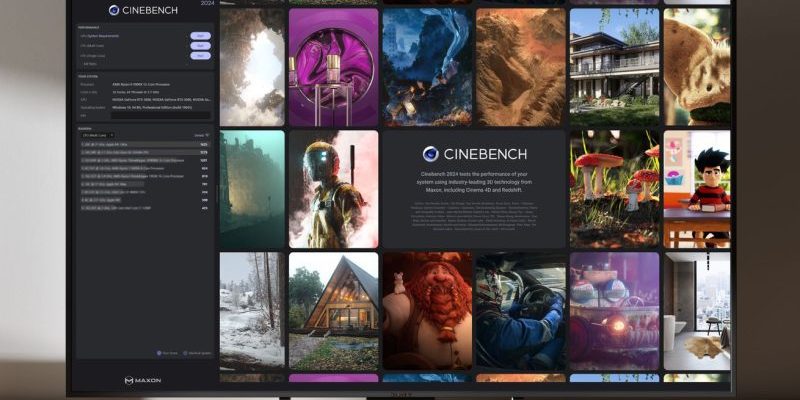The width and height of the screenshot is (800, 400).
Task: Click the Cinebench logo in sidebar header
Action: coord(143,10)
